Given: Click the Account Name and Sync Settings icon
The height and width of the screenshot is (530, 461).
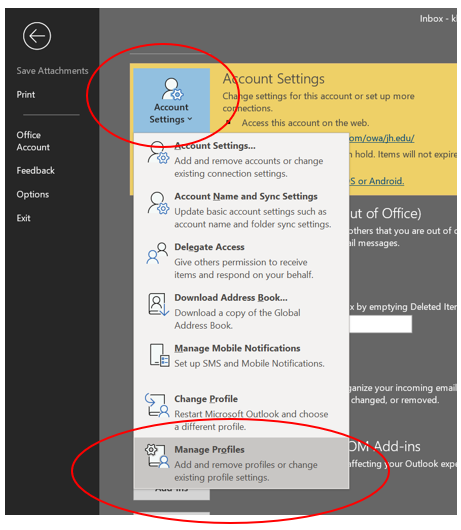Looking at the screenshot, I should point(158,203).
